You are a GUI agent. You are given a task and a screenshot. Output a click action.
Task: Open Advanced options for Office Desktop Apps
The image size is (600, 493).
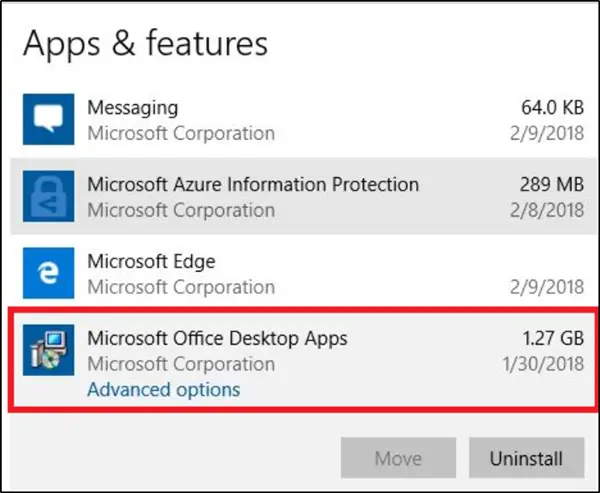point(163,389)
